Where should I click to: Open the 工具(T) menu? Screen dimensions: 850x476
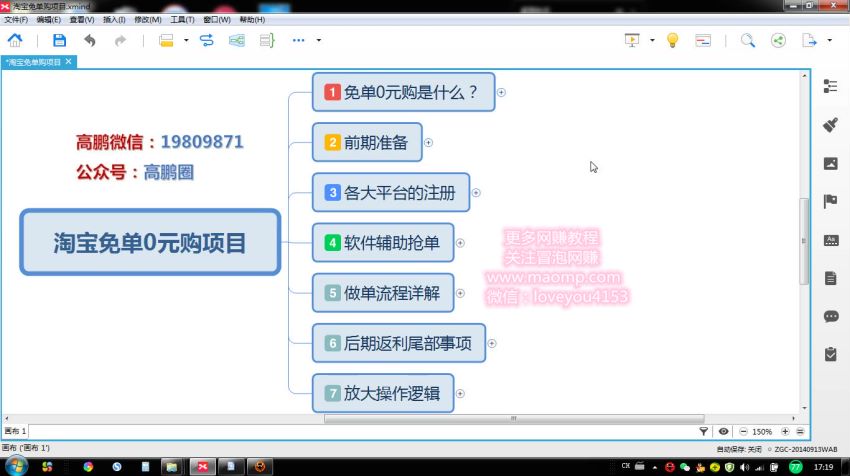182,20
